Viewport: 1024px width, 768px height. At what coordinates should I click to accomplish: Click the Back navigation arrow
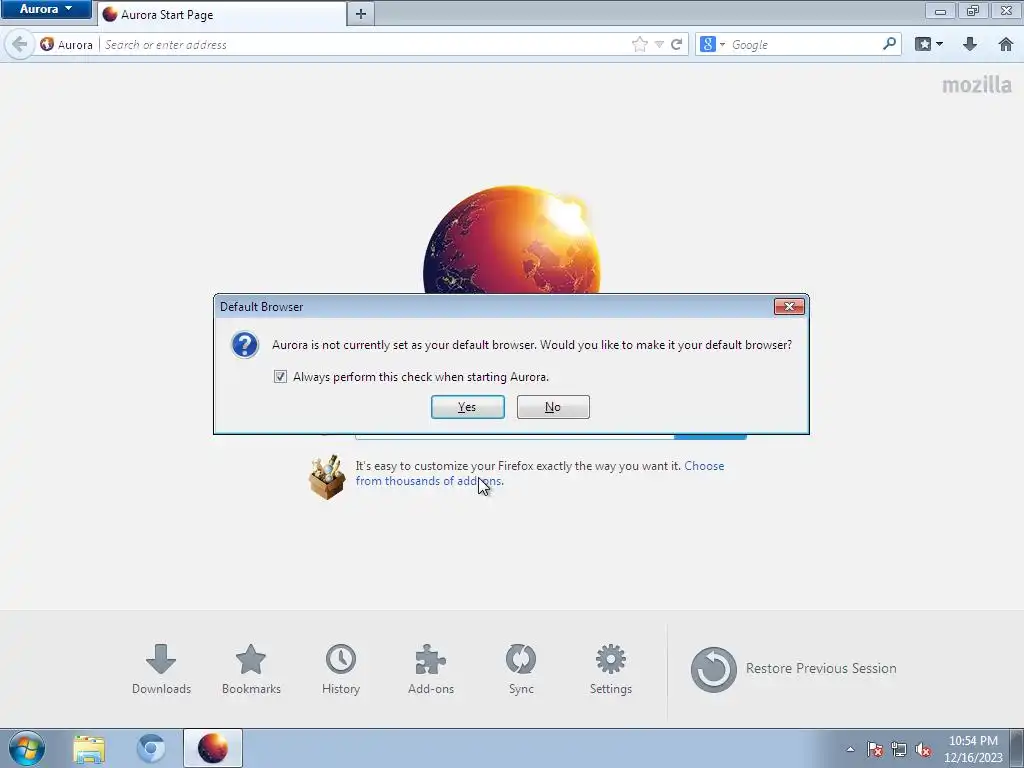point(20,44)
